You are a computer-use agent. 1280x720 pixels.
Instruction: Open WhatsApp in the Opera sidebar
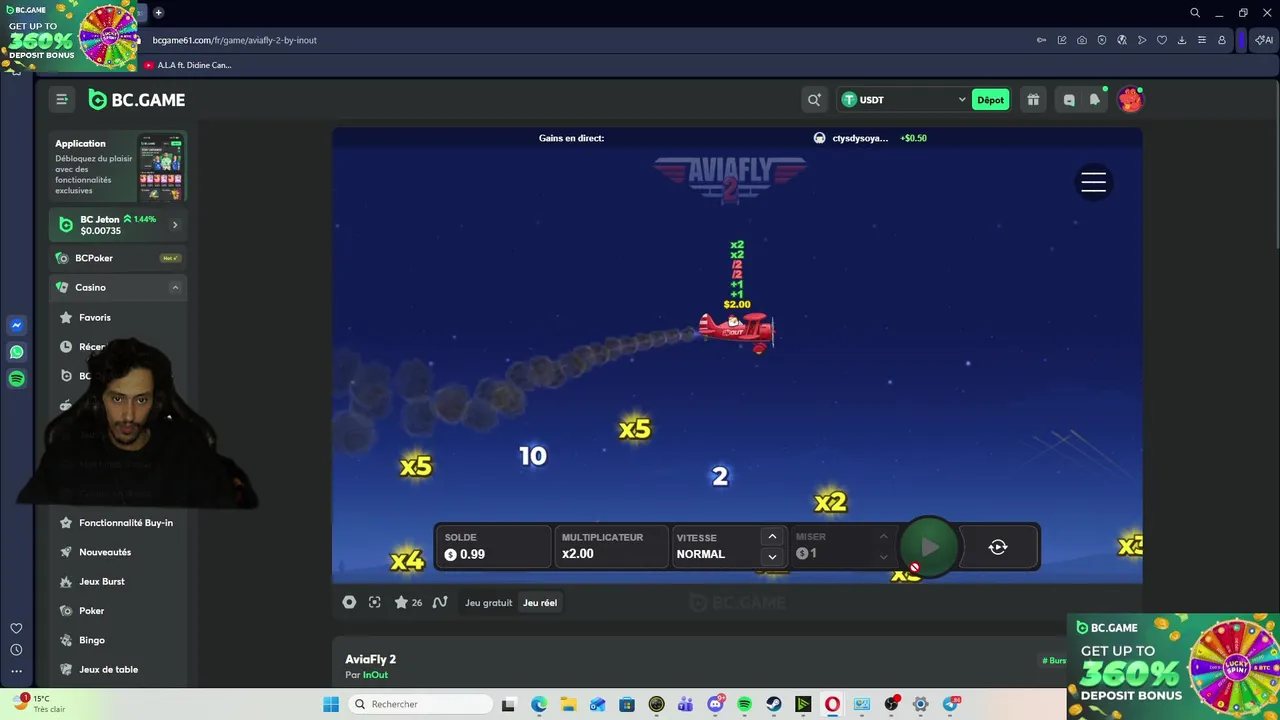coord(16,352)
